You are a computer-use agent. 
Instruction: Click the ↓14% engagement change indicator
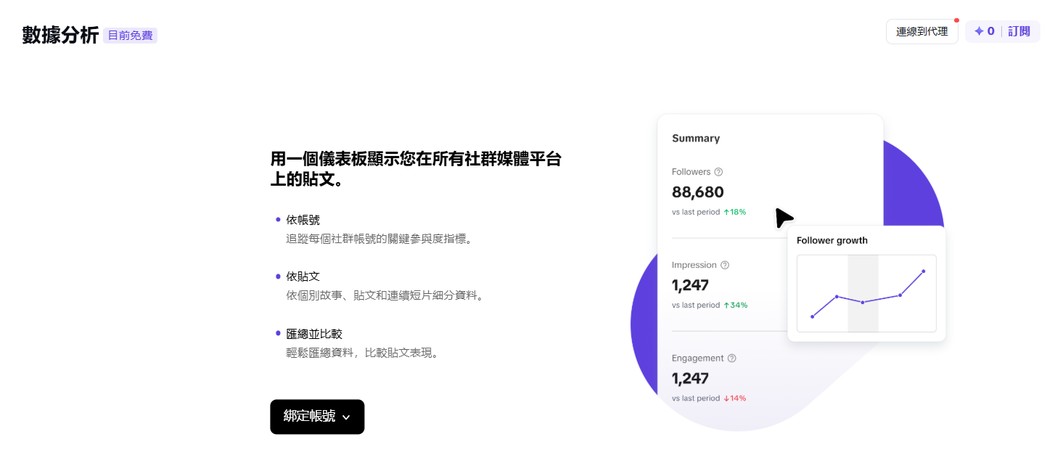tap(735, 399)
